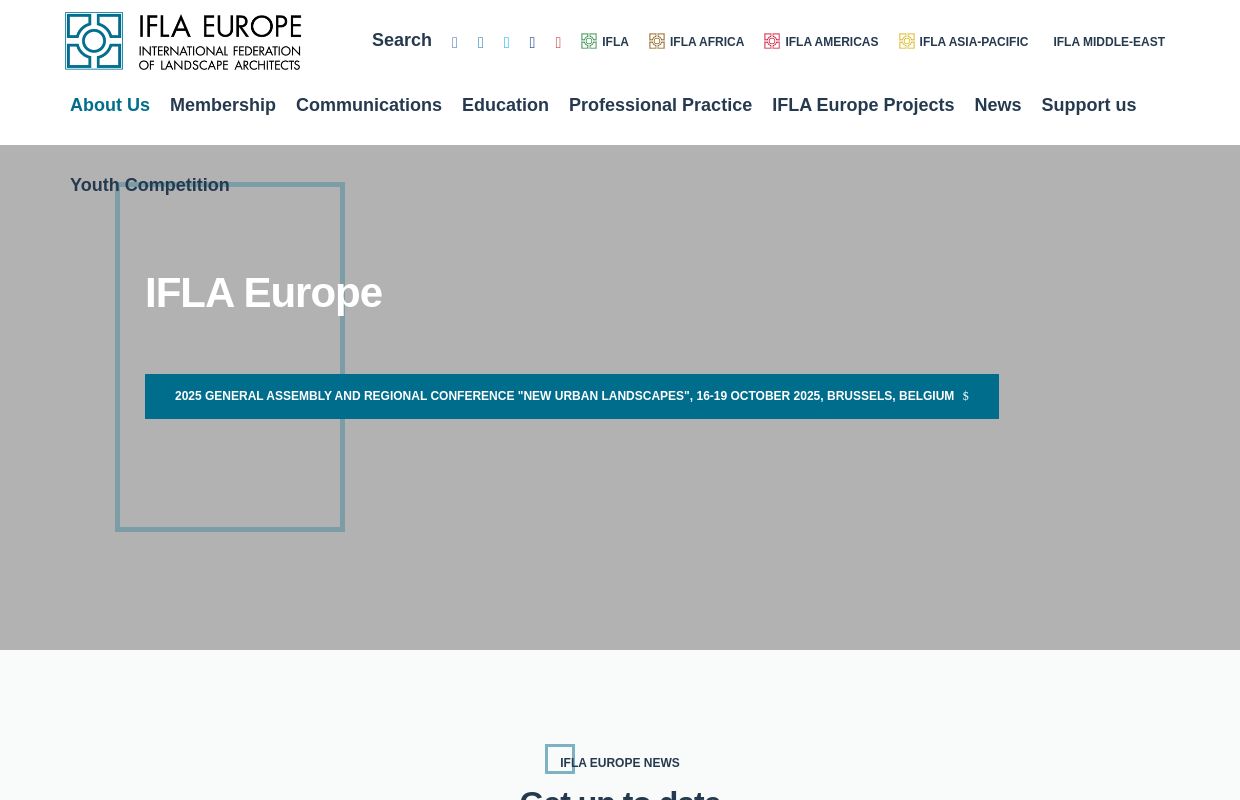
Task: Select the About Us menu item
Action: coord(110,105)
